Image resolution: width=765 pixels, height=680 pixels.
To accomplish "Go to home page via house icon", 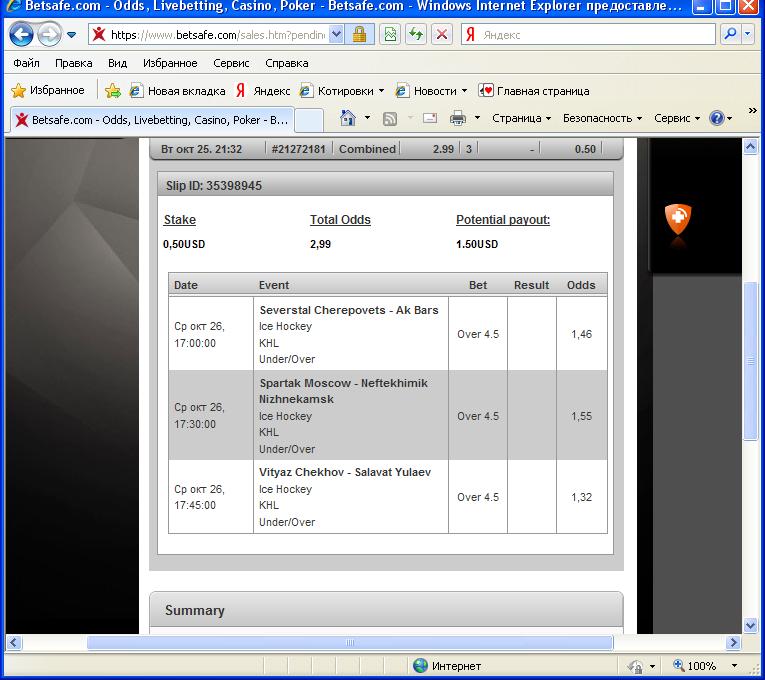I will click(x=347, y=118).
